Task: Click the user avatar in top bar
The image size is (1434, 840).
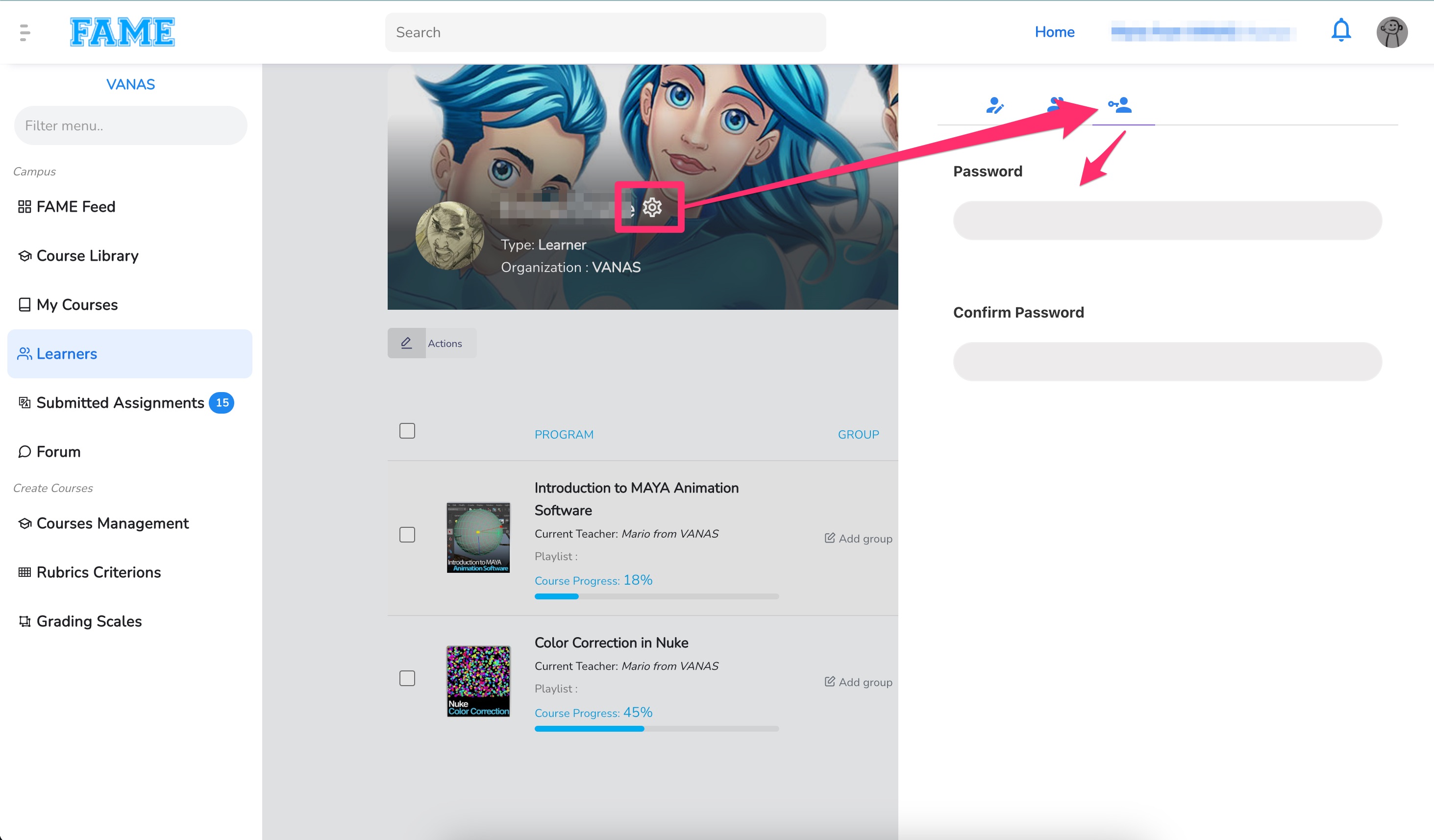Action: coord(1391,32)
